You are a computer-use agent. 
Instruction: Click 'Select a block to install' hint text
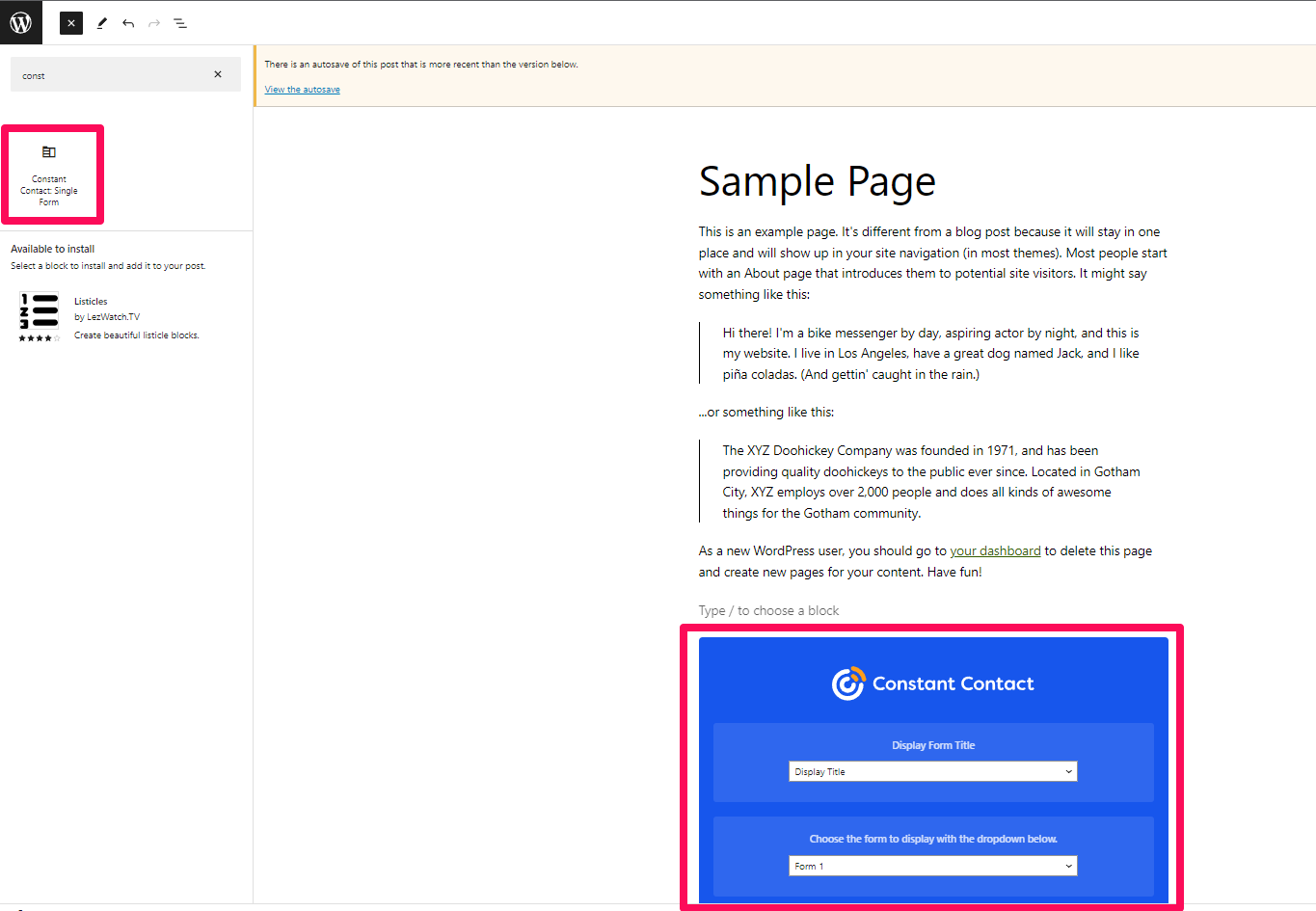pyautogui.click(x=108, y=266)
